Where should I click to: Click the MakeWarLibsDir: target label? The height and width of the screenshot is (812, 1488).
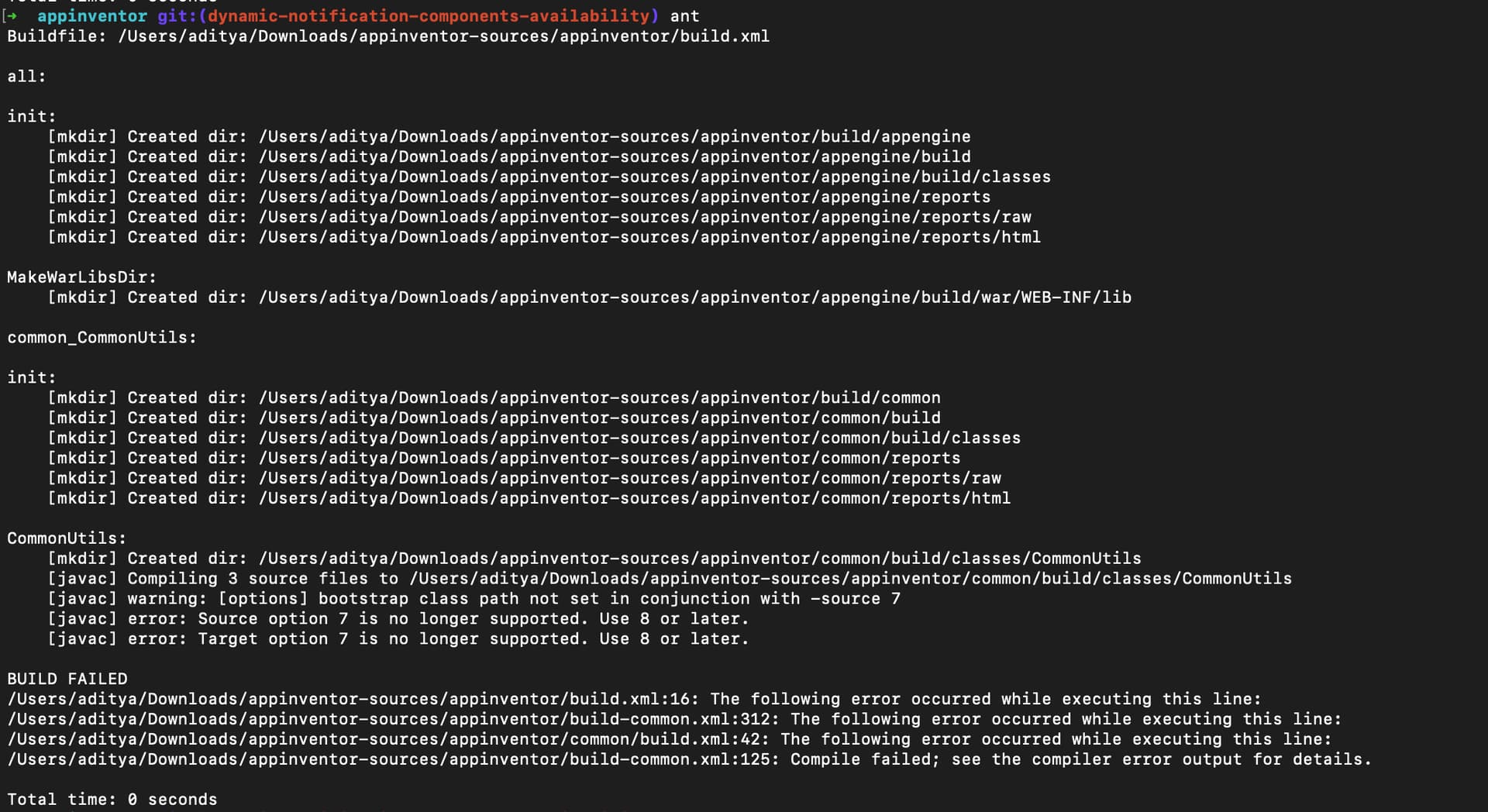point(81,277)
